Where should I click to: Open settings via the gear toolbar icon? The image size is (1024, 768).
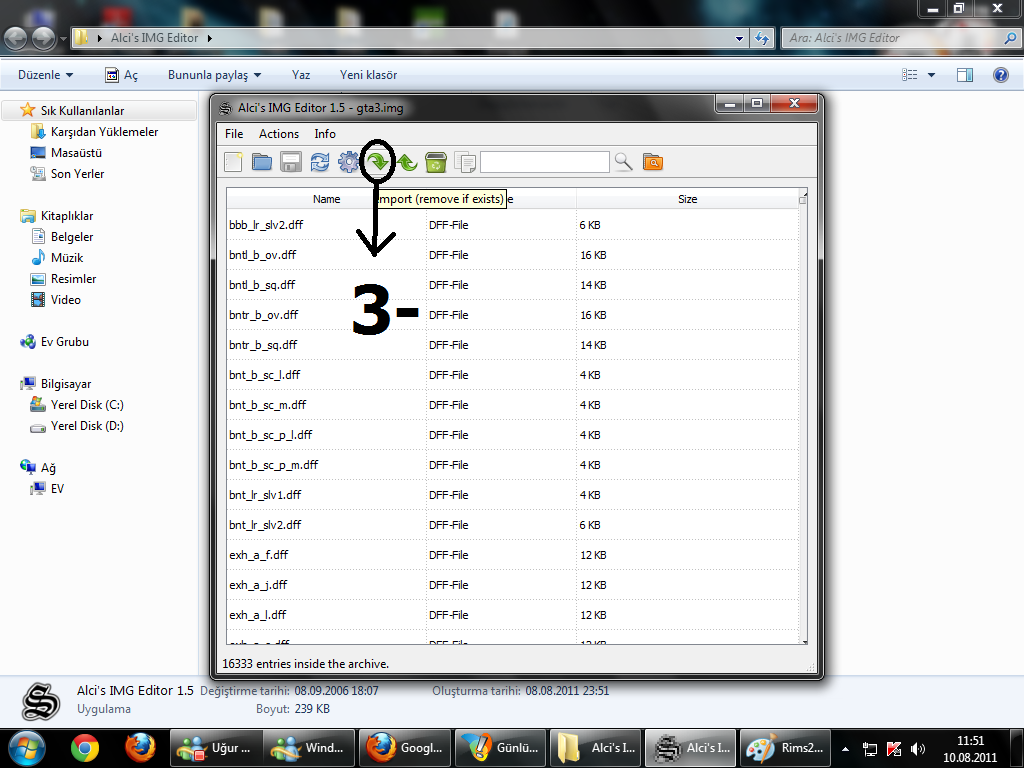348,162
